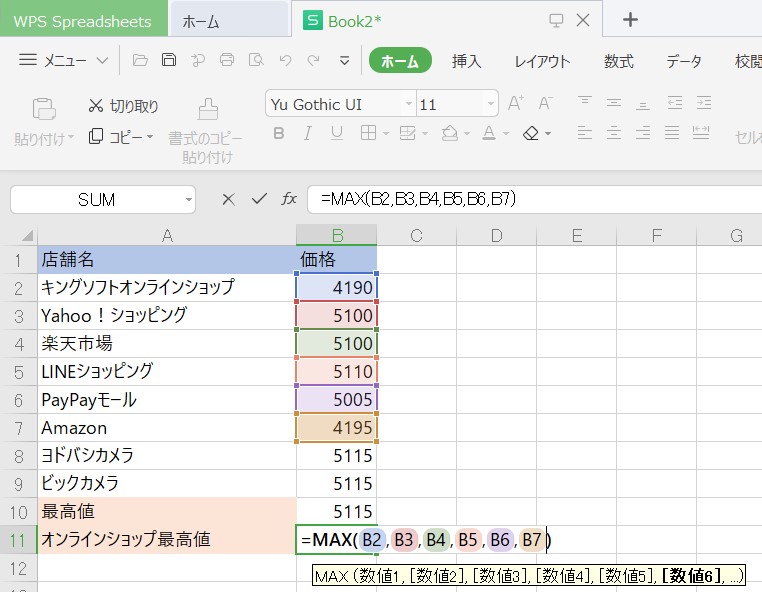Confirm formula with checkmark icon
Screen dimensions: 762x592
click(x=259, y=198)
